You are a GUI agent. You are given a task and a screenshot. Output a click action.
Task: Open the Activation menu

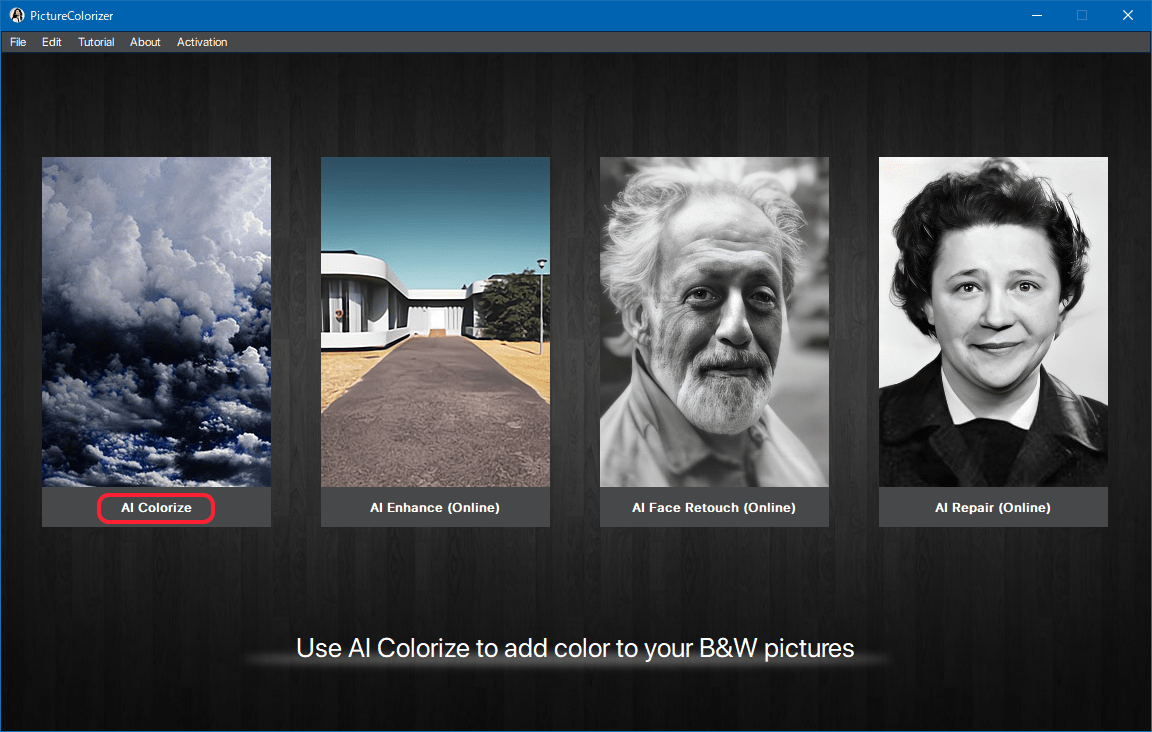tap(202, 42)
